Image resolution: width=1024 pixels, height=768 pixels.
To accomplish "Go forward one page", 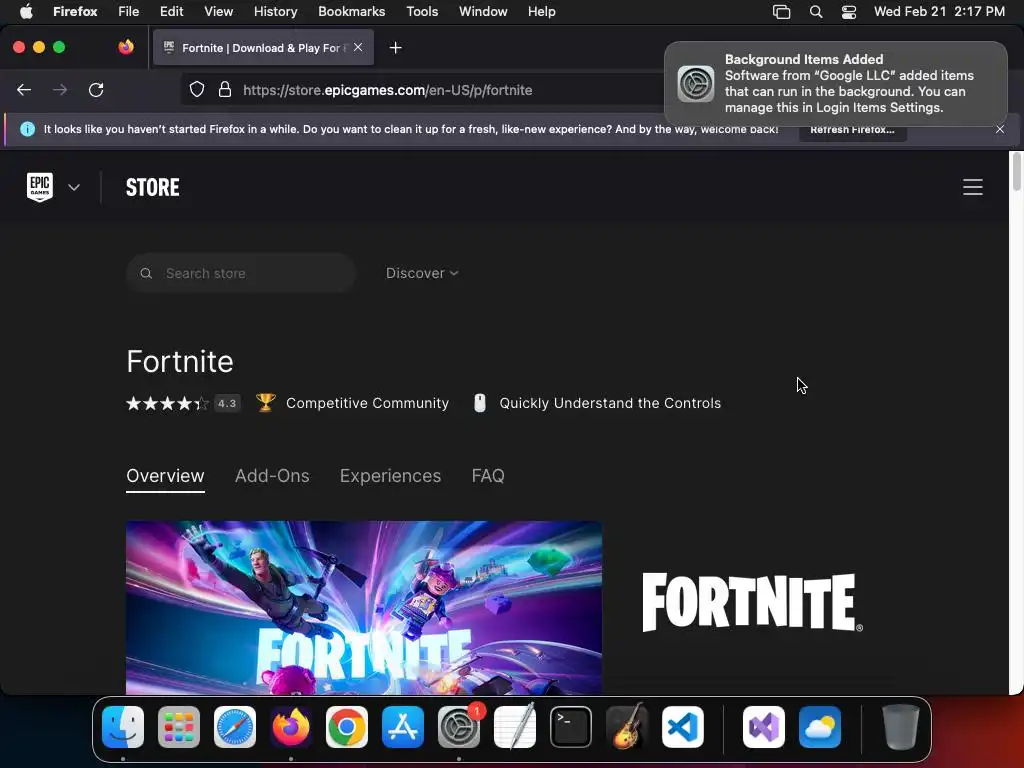I will click(59, 89).
